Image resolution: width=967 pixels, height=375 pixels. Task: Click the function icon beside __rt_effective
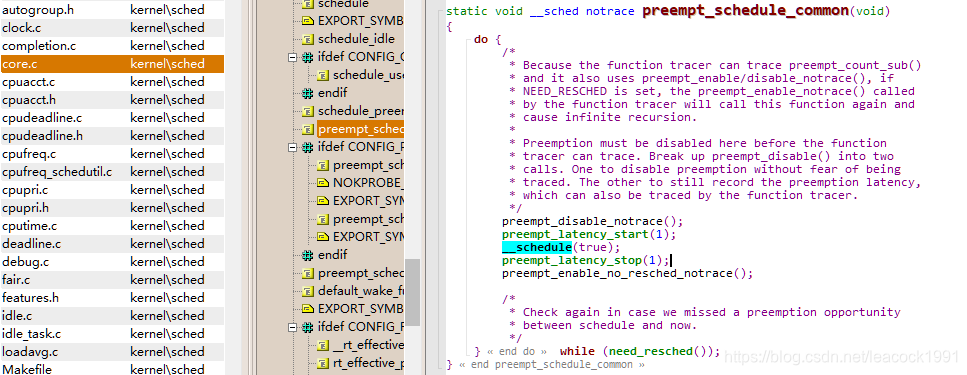click(323, 345)
